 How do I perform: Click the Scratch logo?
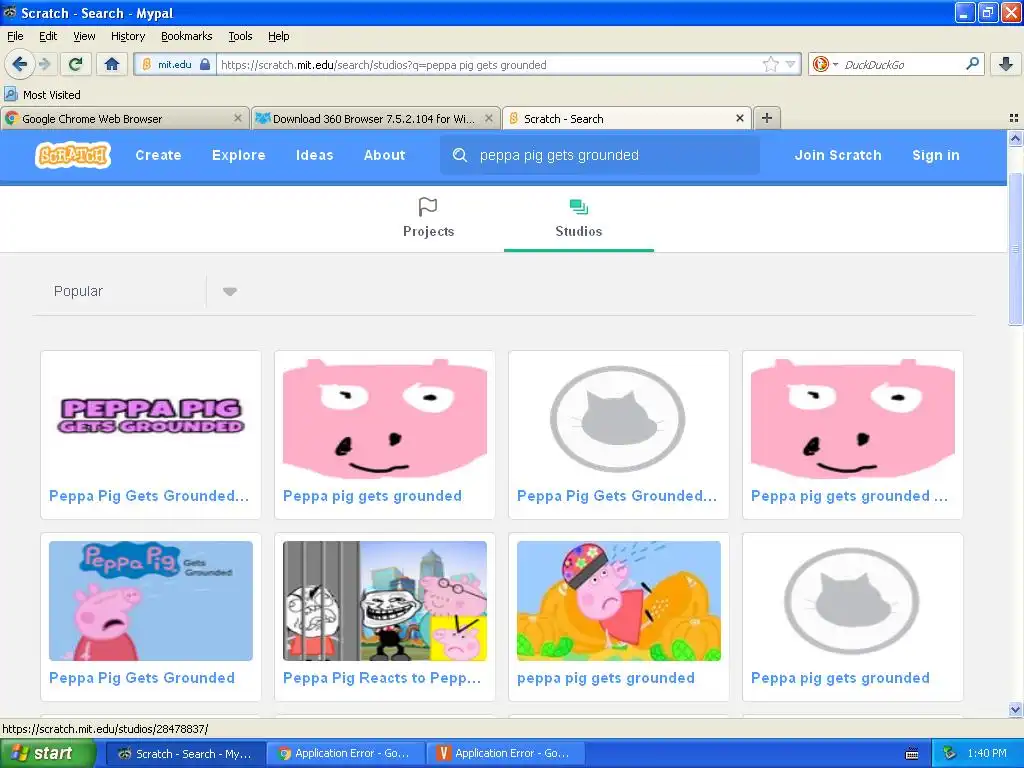(x=73, y=155)
